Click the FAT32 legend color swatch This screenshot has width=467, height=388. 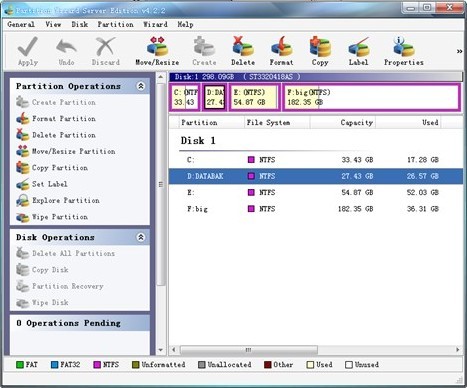click(x=54, y=365)
